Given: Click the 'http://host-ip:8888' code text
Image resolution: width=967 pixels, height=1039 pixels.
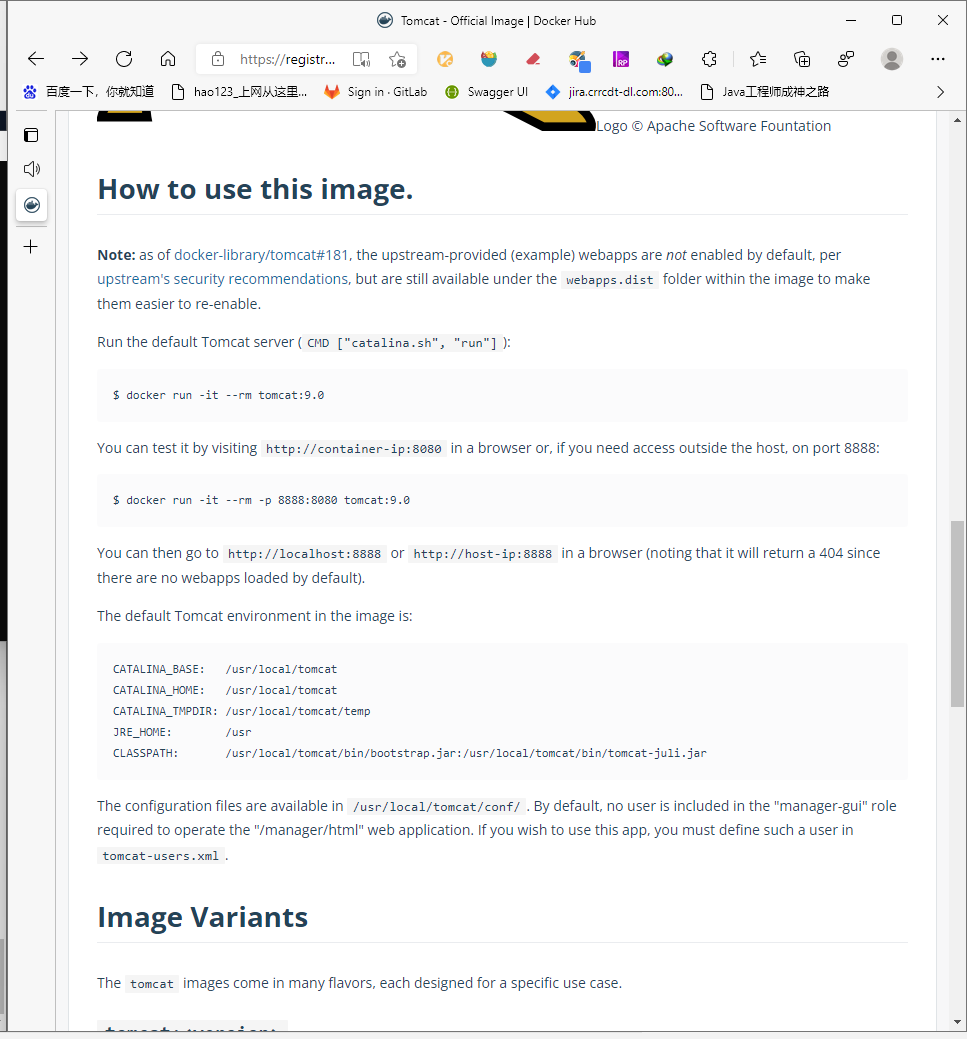Looking at the screenshot, I should [x=482, y=554].
